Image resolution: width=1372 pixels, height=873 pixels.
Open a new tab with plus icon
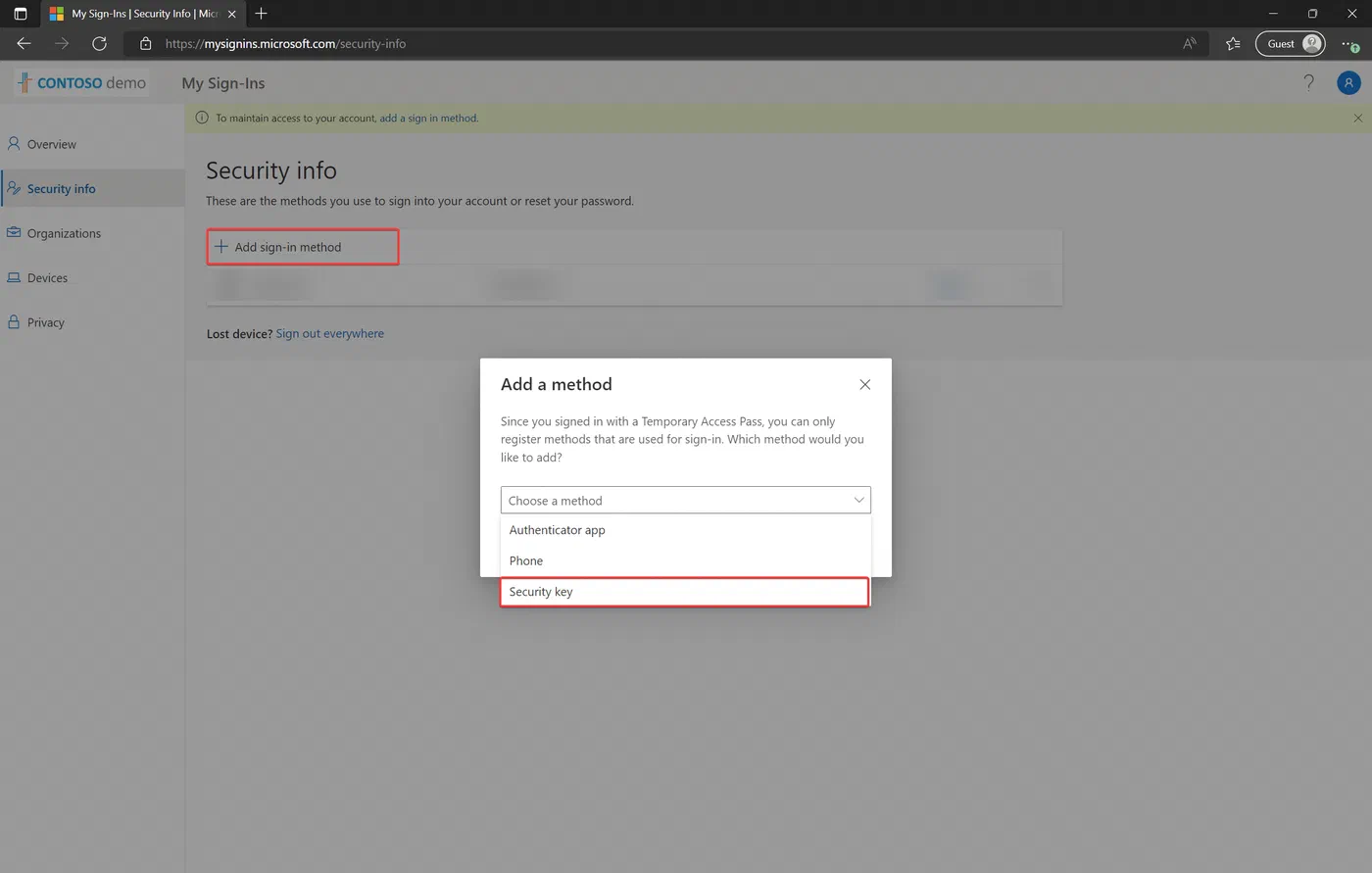pyautogui.click(x=261, y=14)
